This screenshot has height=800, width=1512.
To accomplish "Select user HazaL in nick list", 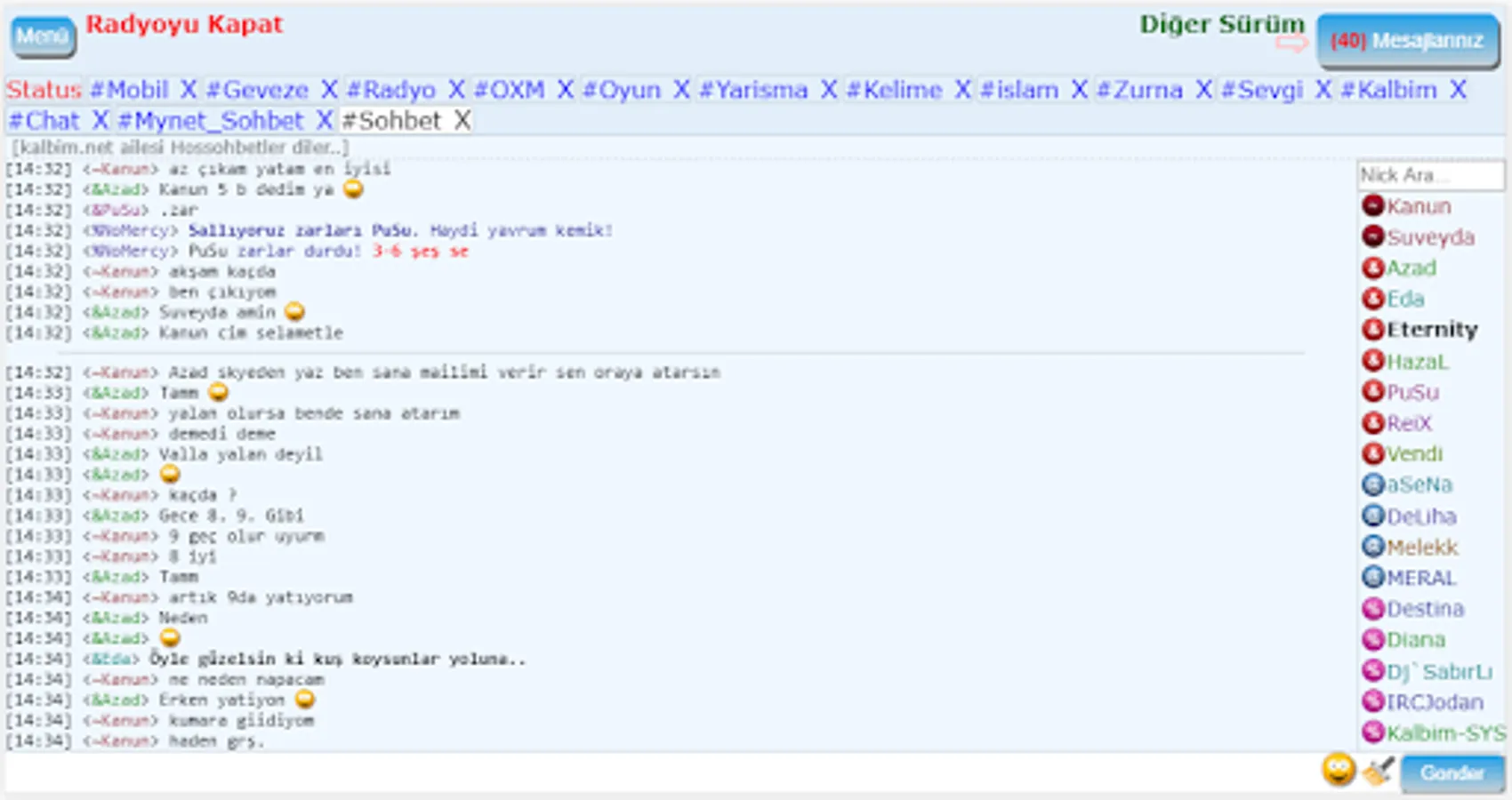I will tap(1418, 362).
